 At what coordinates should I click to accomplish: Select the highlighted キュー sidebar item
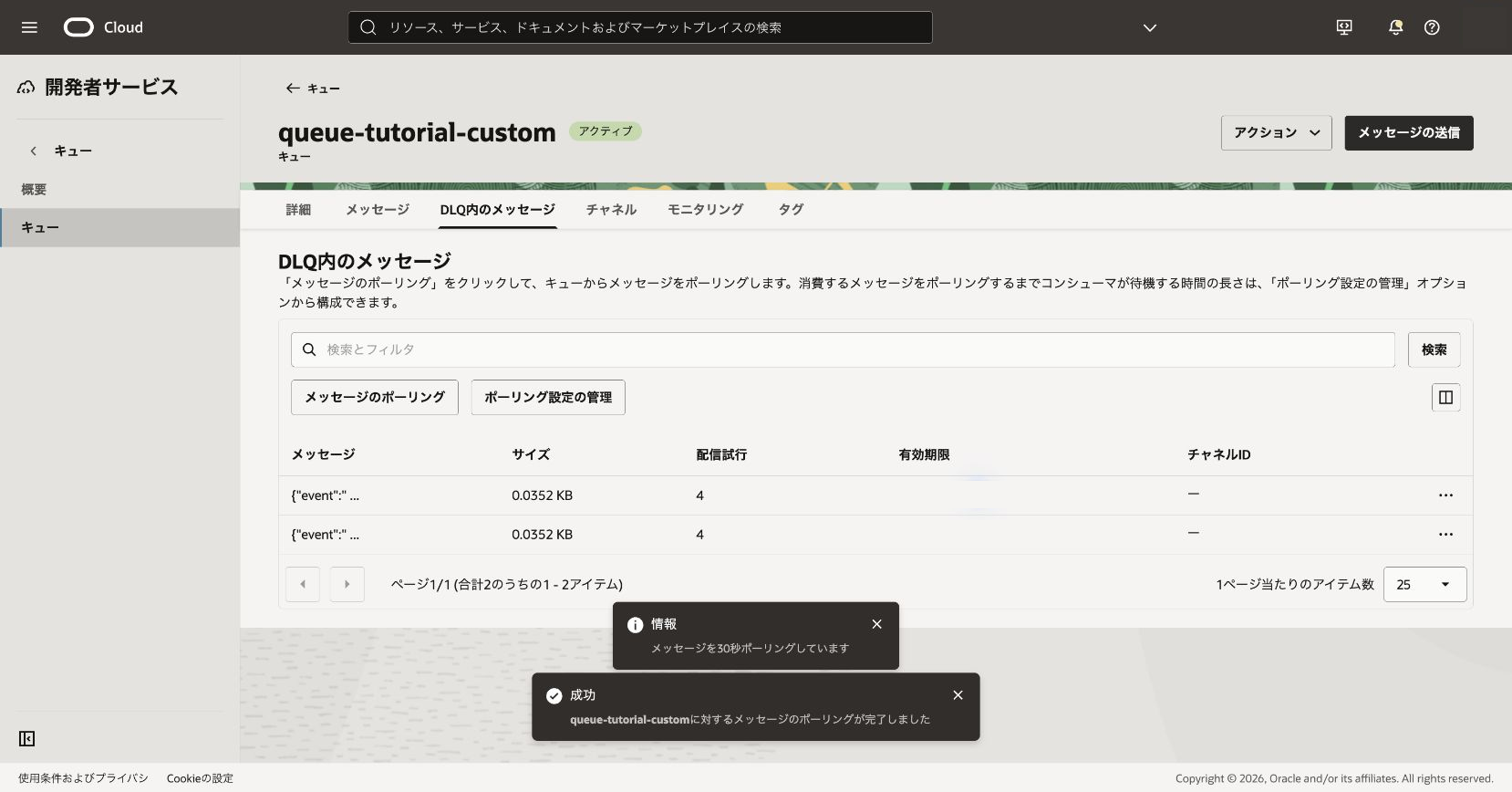pos(119,227)
